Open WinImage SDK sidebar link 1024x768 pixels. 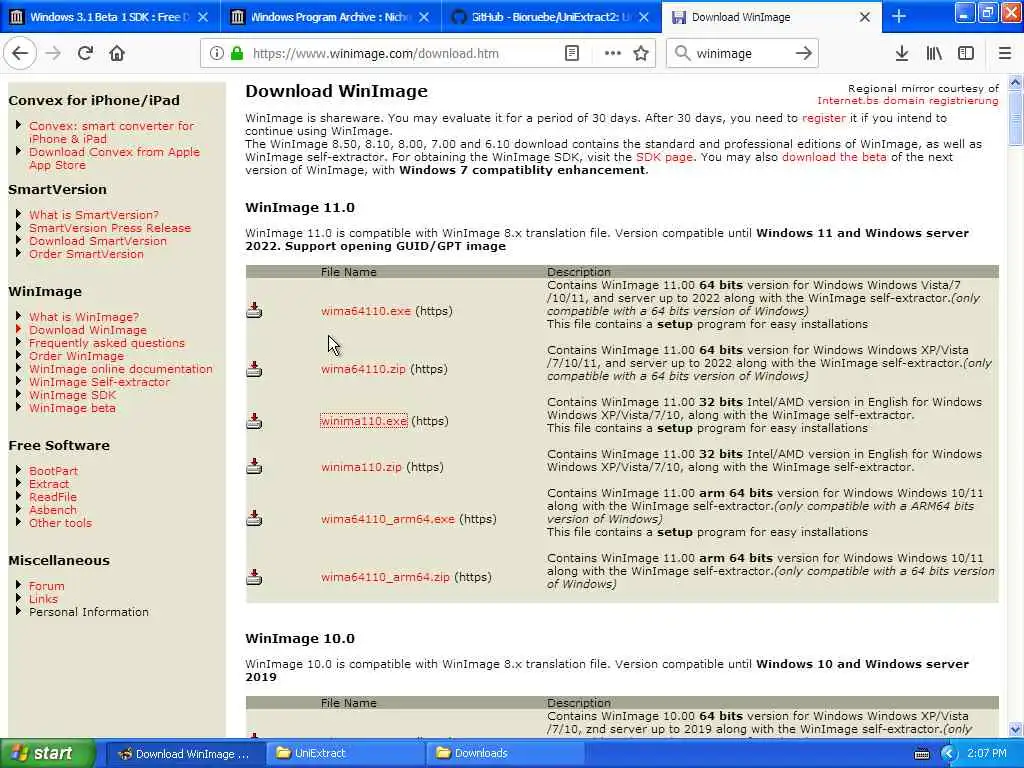coord(72,395)
